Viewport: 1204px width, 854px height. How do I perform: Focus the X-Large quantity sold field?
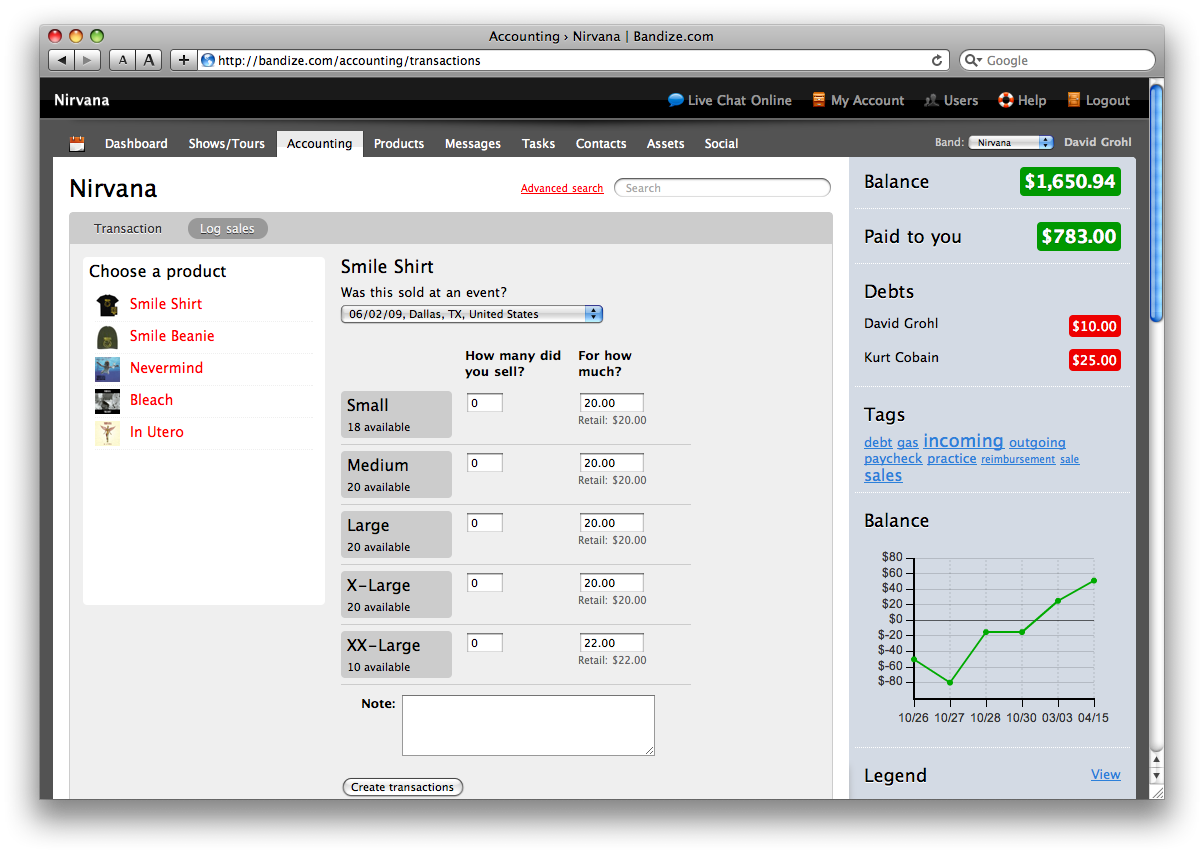(x=485, y=583)
